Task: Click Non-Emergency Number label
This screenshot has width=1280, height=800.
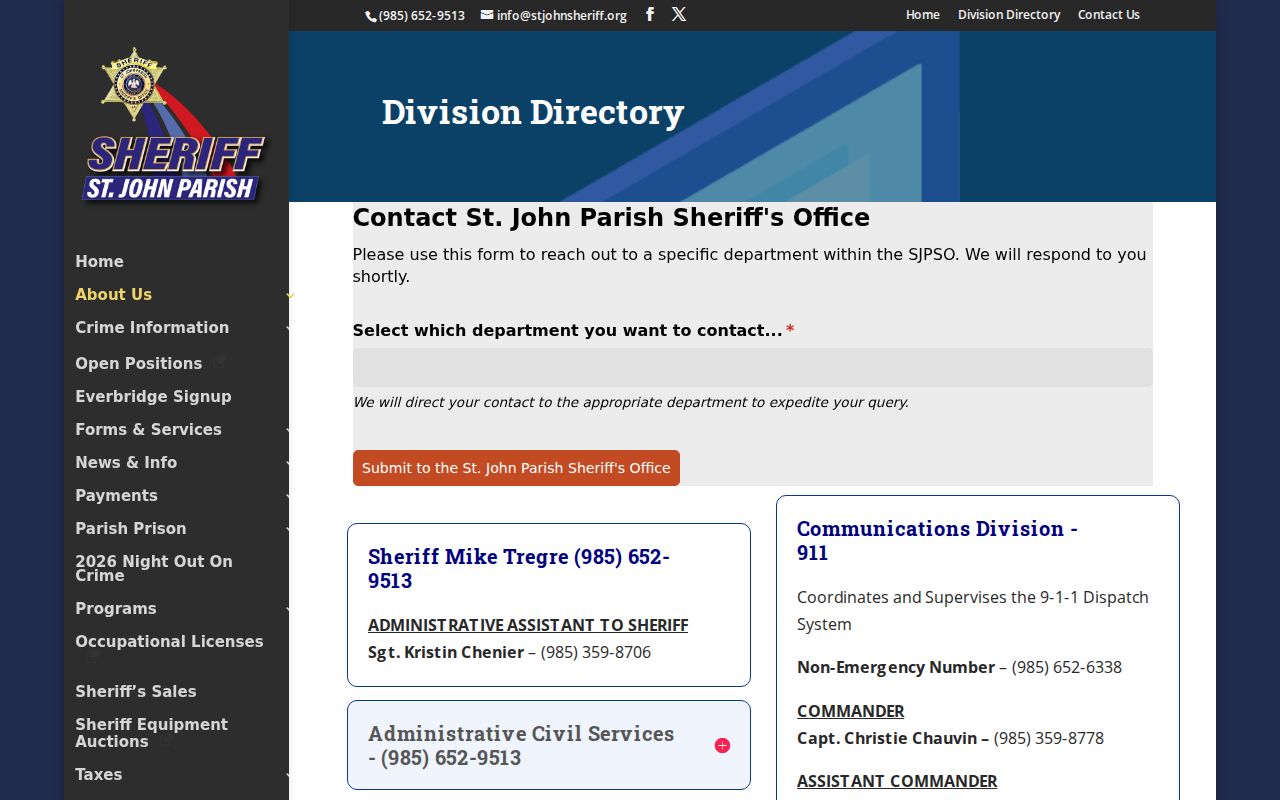Action: (896, 667)
